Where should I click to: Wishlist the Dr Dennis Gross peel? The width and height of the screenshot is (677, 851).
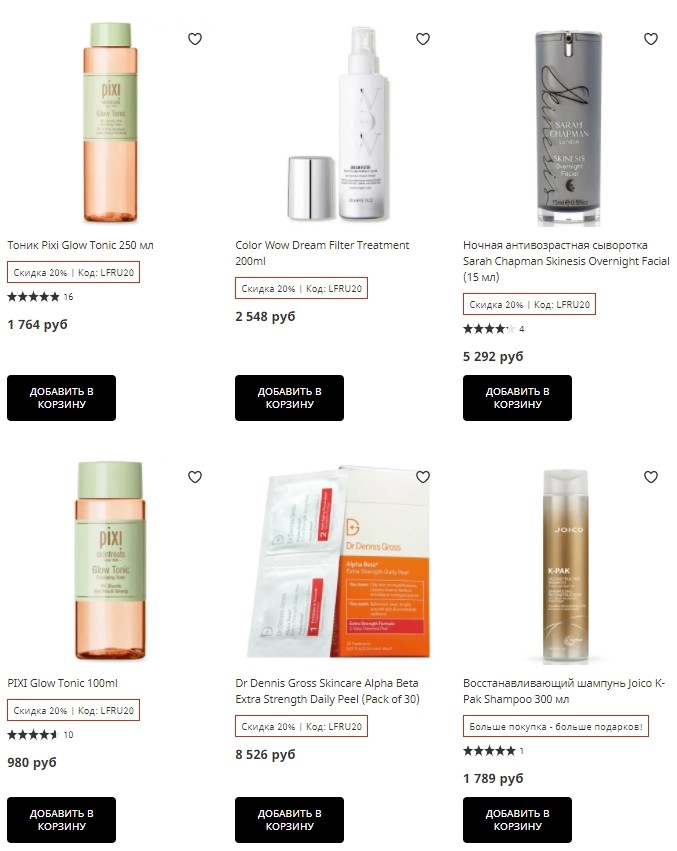coord(423,477)
